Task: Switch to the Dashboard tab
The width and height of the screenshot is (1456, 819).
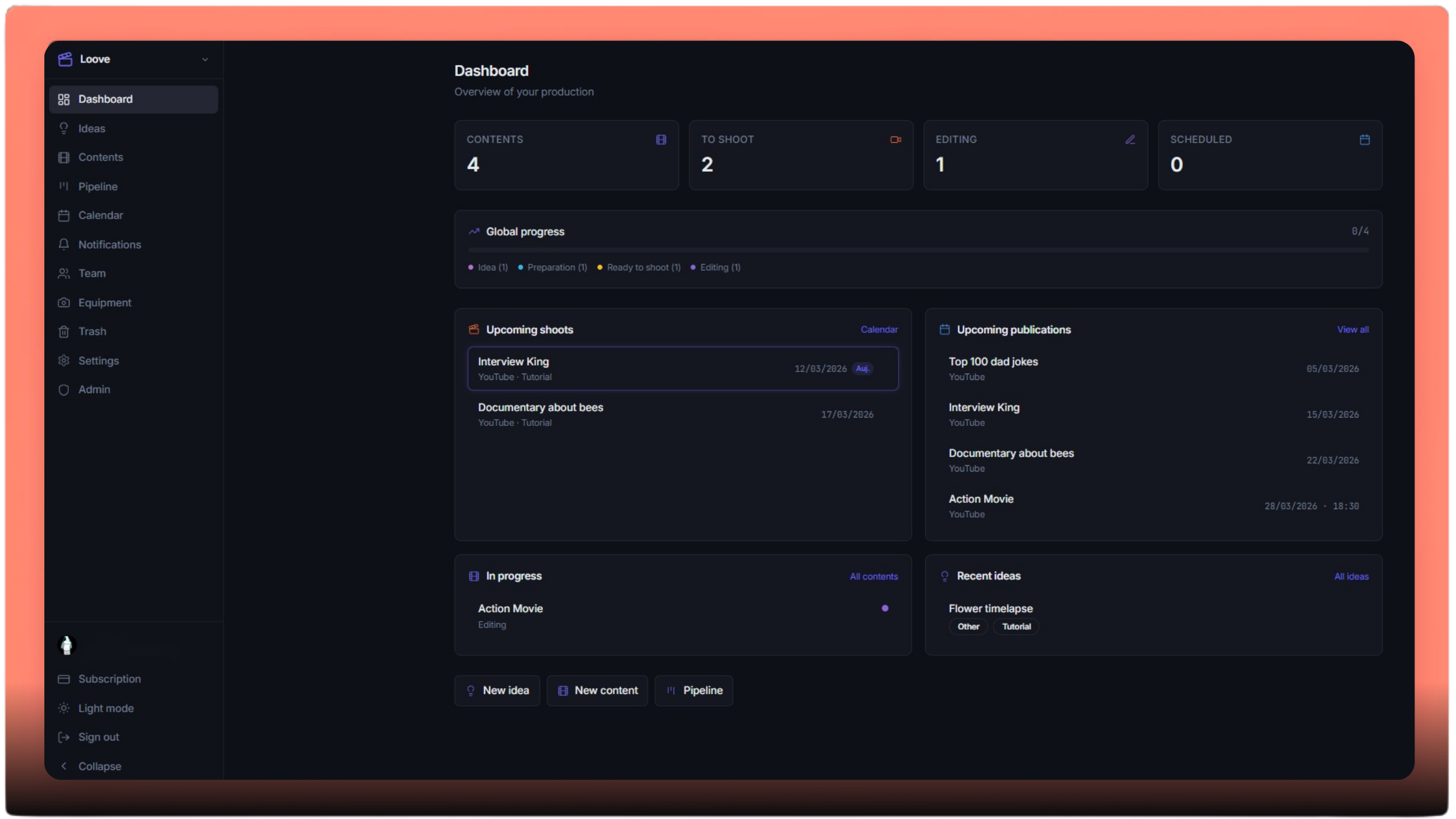Action: click(105, 99)
